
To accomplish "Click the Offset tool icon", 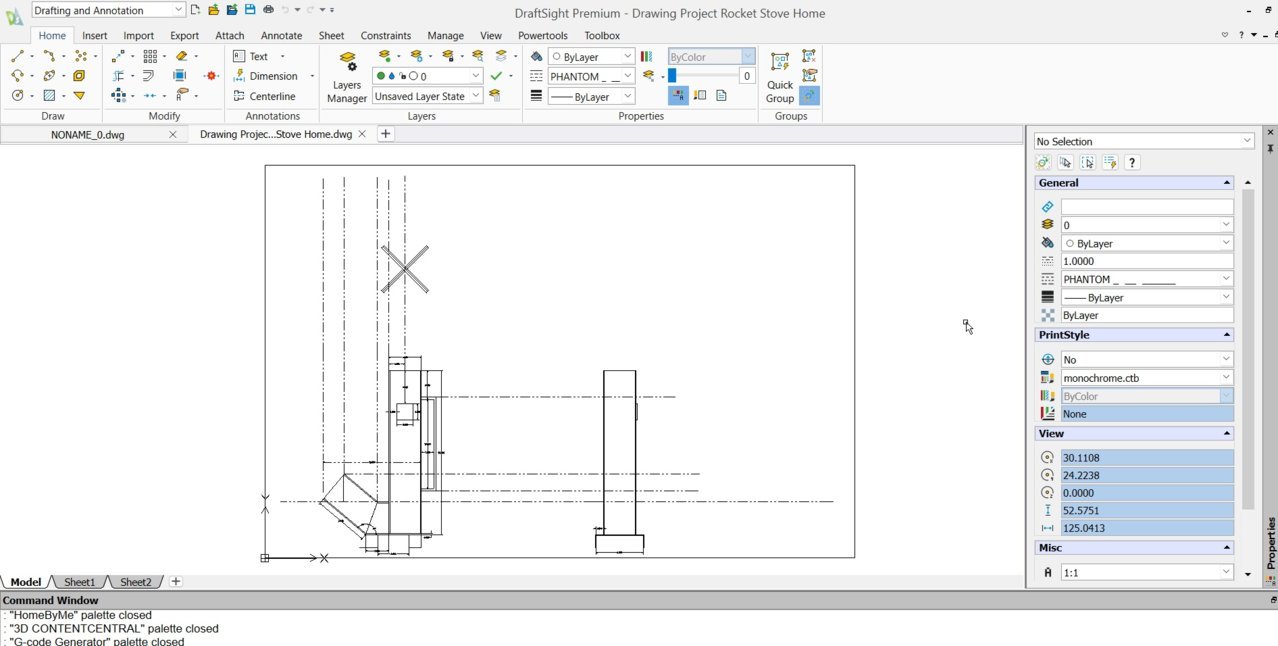I will (x=149, y=76).
